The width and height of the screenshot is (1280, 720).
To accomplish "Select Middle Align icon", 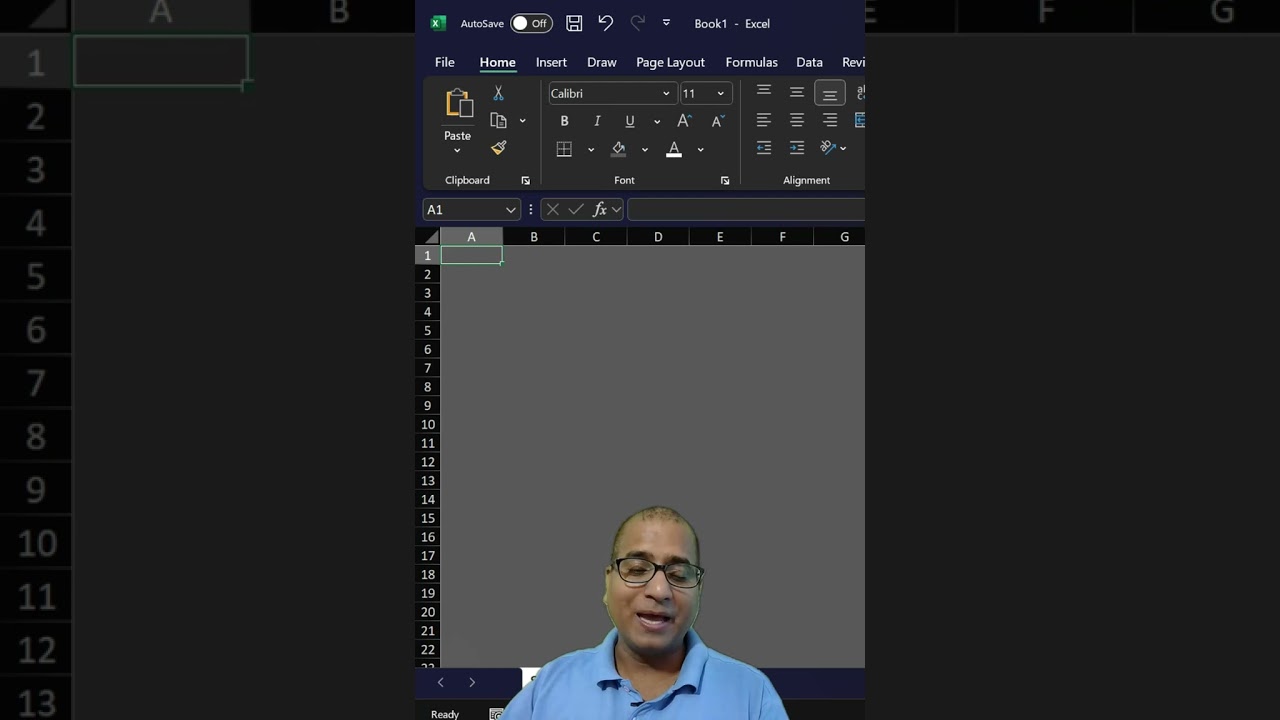I will (x=797, y=92).
